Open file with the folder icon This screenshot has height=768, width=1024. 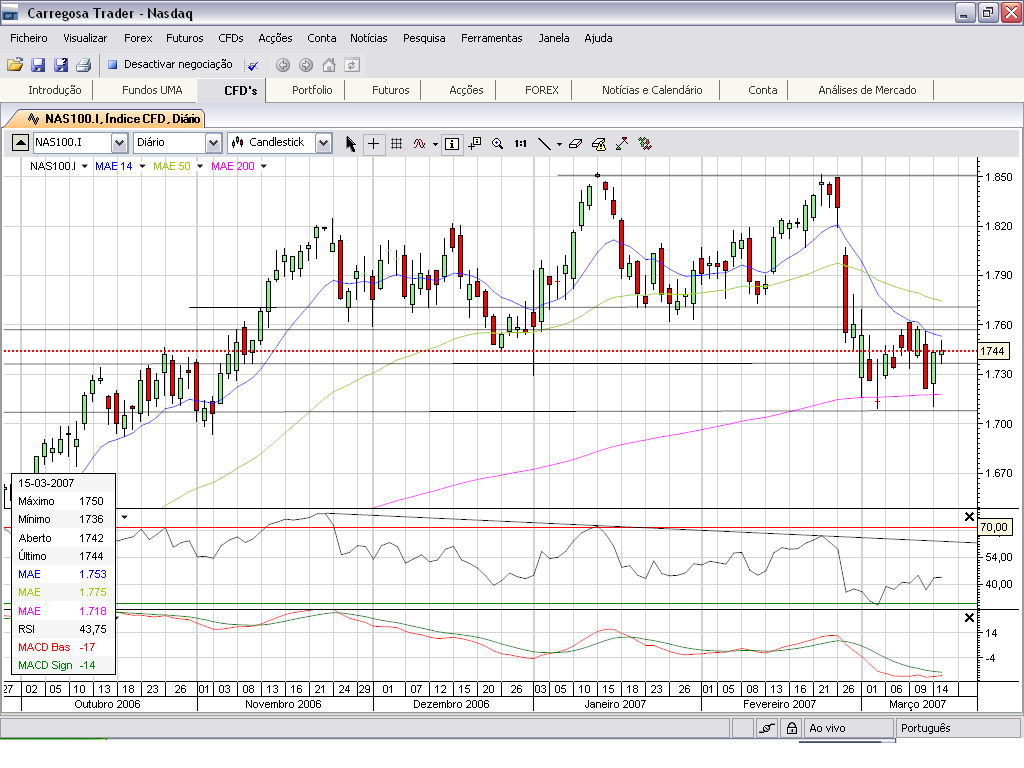pos(15,65)
